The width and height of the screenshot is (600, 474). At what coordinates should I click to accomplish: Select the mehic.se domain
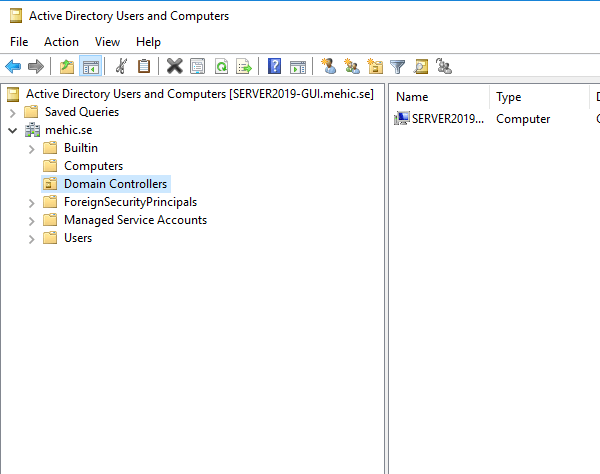point(68,130)
